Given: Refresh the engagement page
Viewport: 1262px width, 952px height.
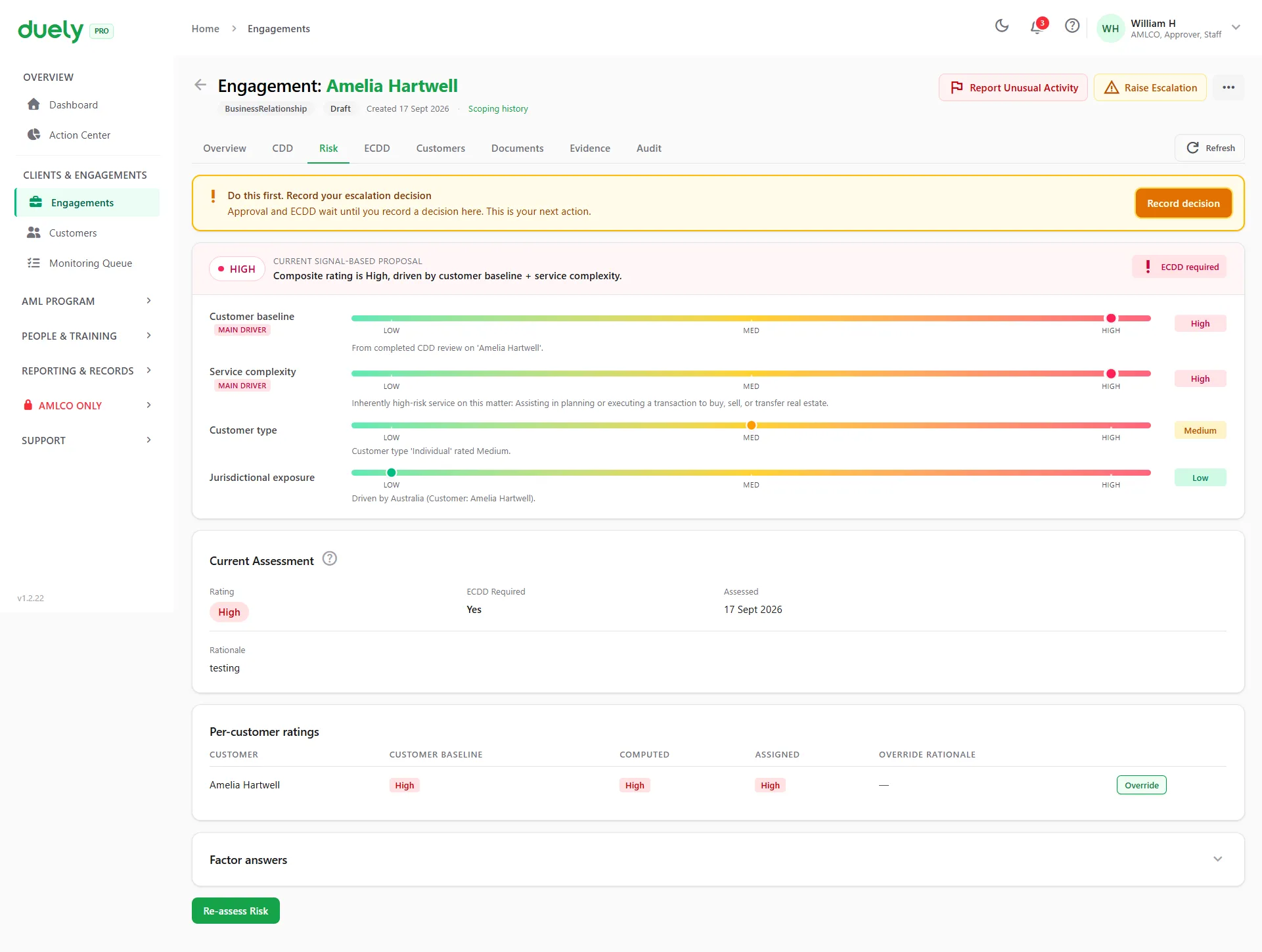Looking at the screenshot, I should [1209, 148].
